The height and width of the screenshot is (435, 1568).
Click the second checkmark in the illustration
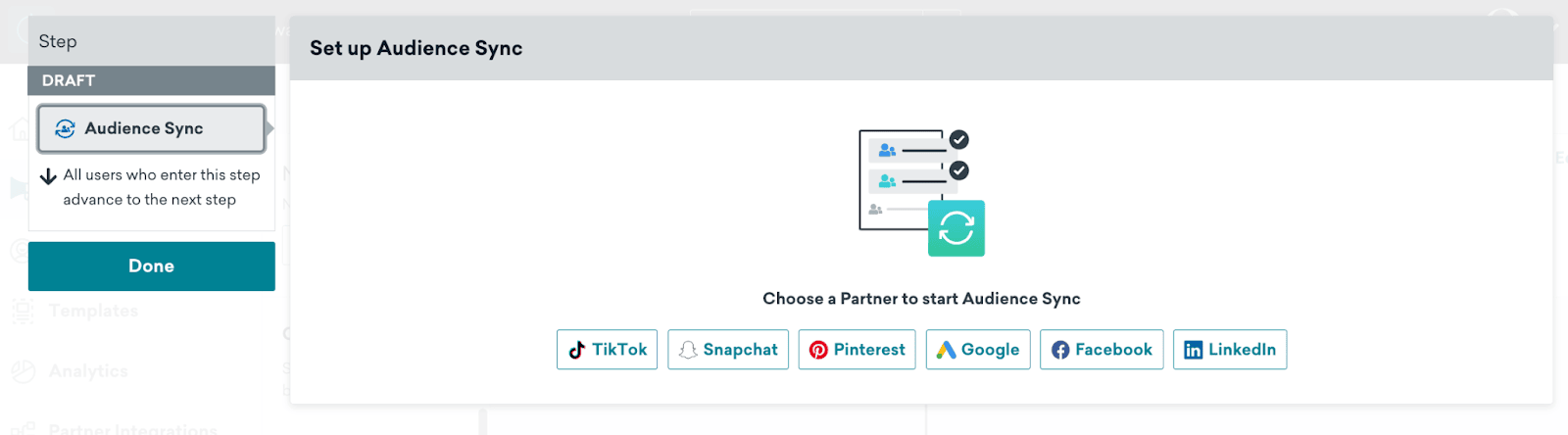(959, 170)
